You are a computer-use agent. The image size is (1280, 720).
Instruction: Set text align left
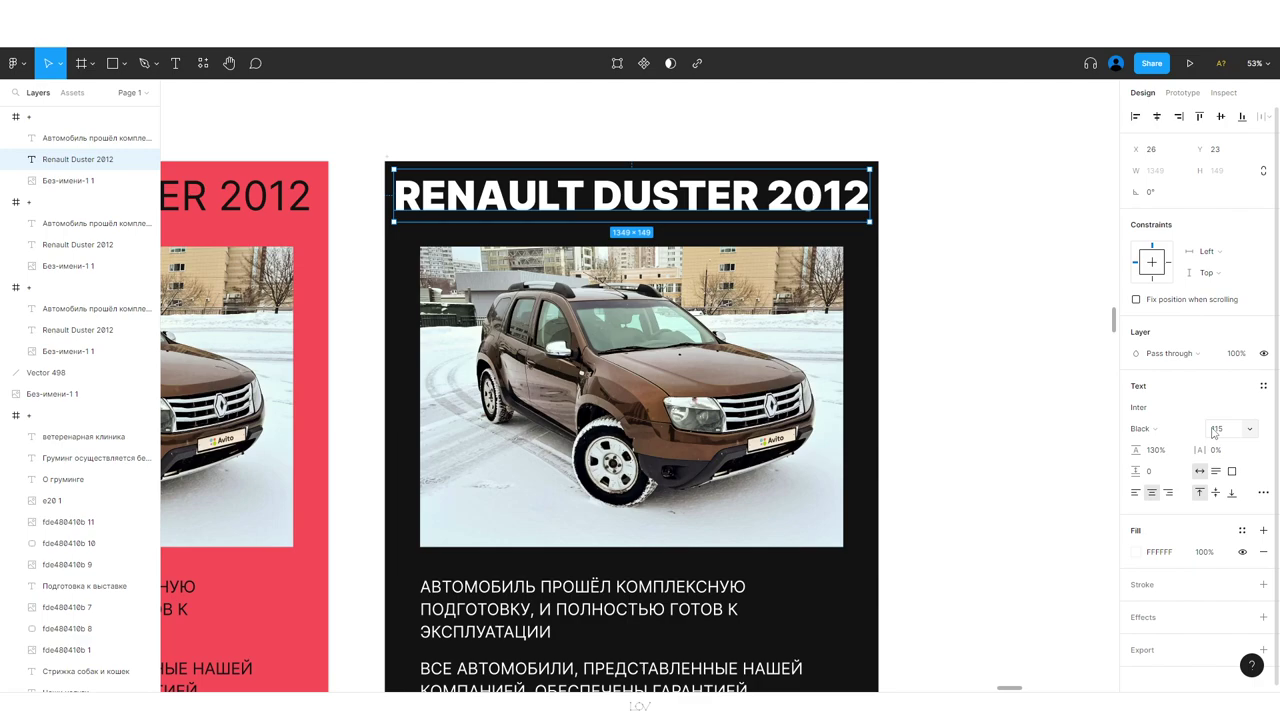[x=1135, y=492]
